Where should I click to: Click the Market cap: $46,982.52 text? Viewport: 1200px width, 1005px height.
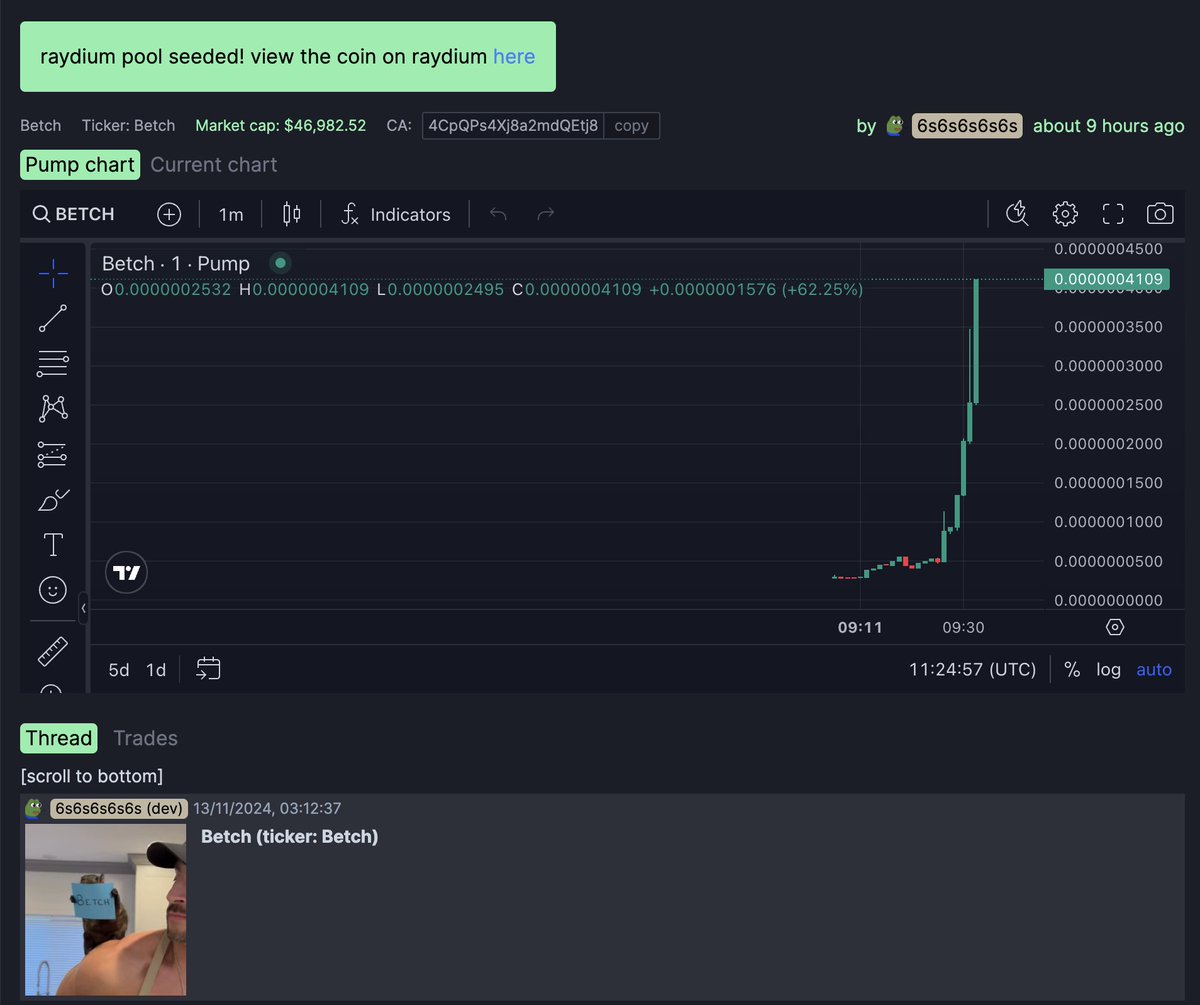pyautogui.click(x=281, y=126)
